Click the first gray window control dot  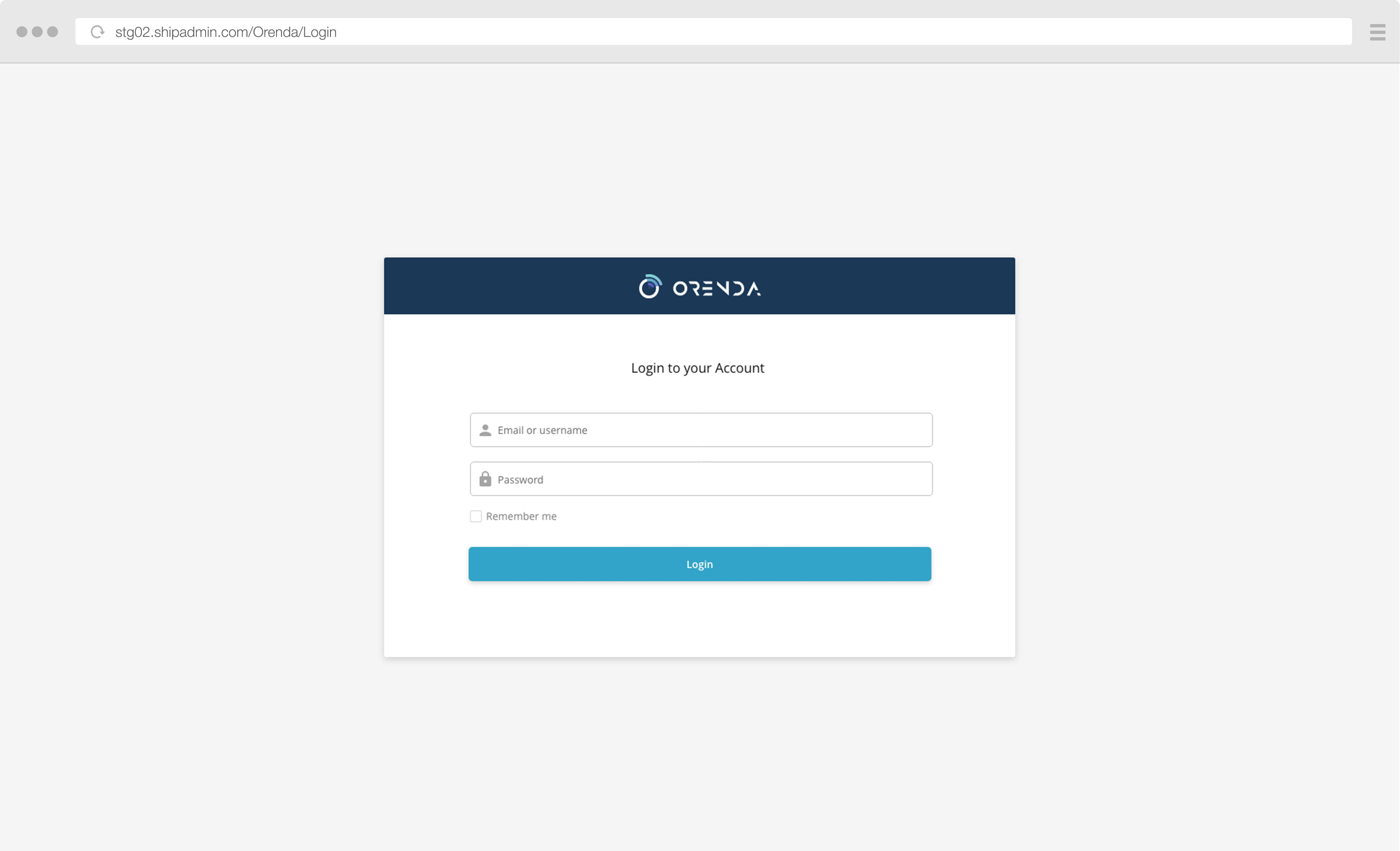22,32
